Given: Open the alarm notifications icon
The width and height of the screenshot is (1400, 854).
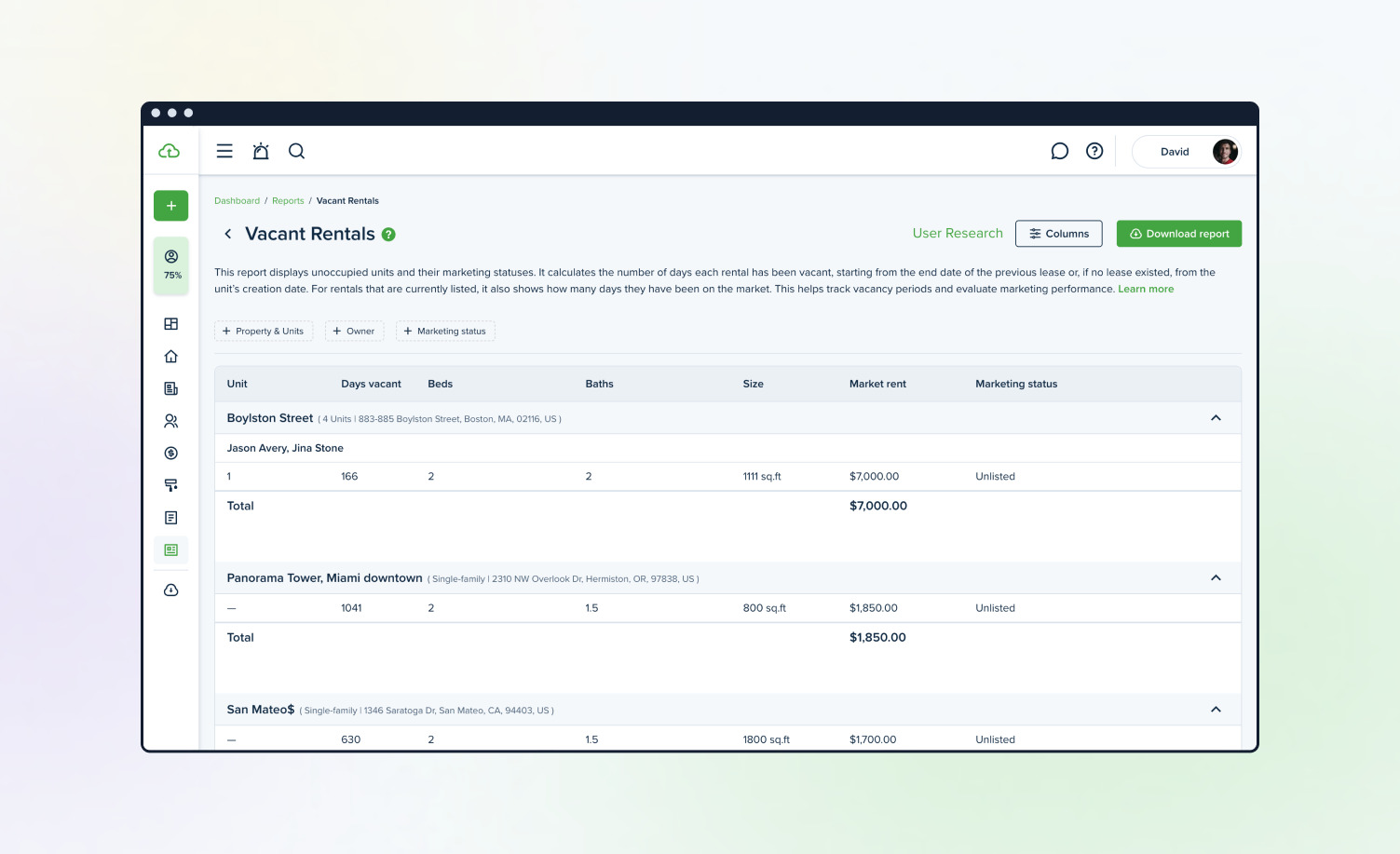Looking at the screenshot, I should 261,151.
